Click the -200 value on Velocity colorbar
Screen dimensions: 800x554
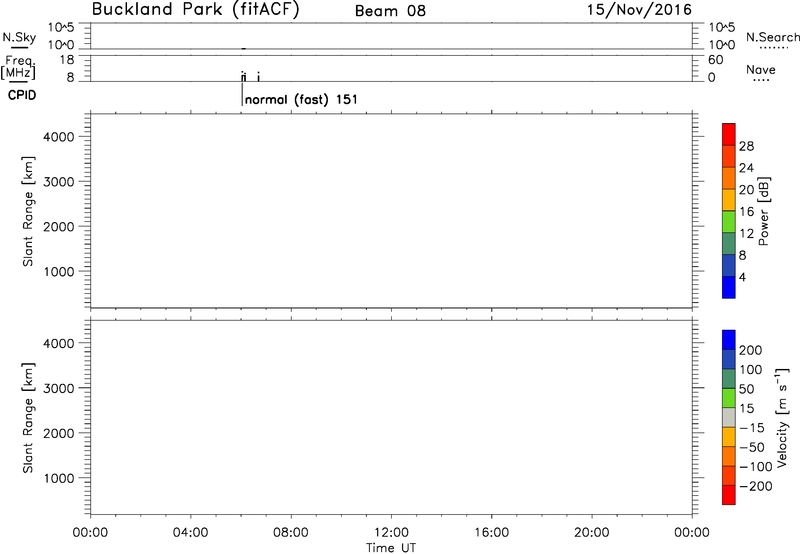pos(755,486)
